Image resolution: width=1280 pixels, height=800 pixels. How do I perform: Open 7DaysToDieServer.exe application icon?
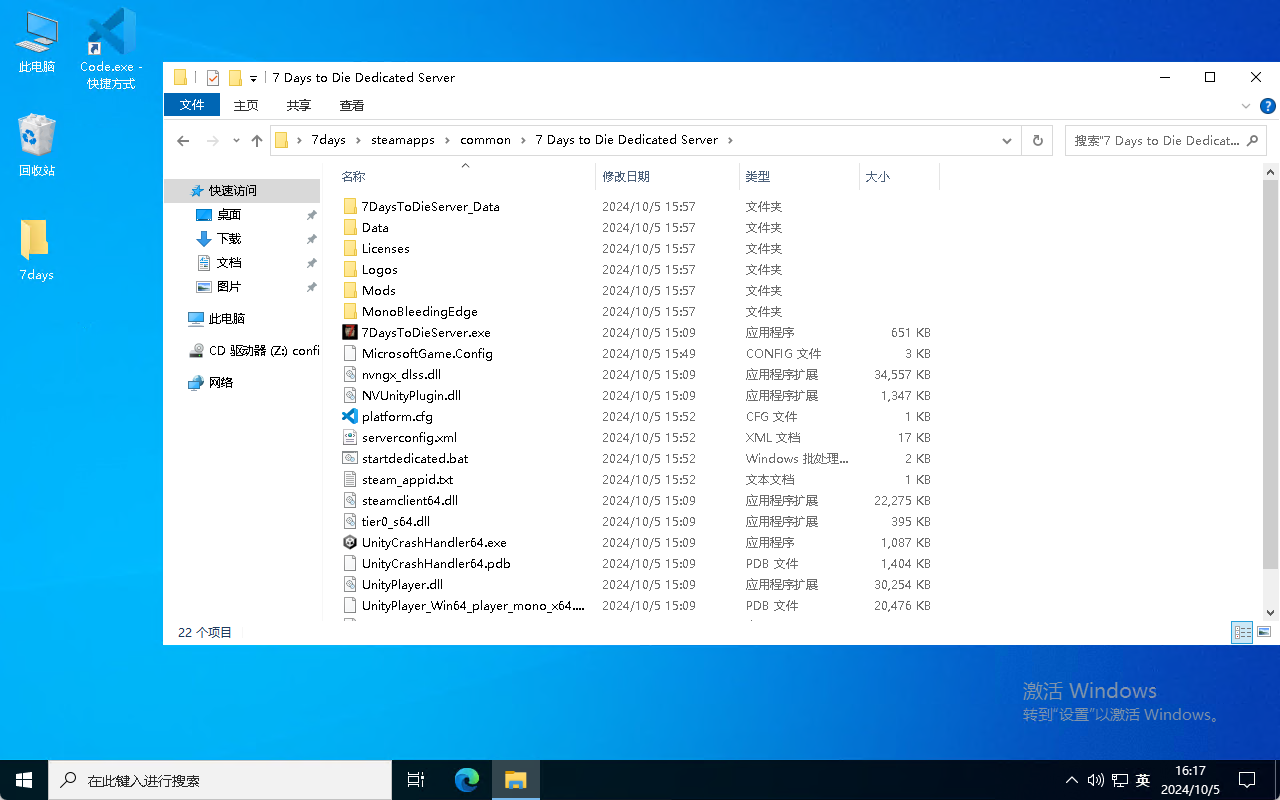350,332
